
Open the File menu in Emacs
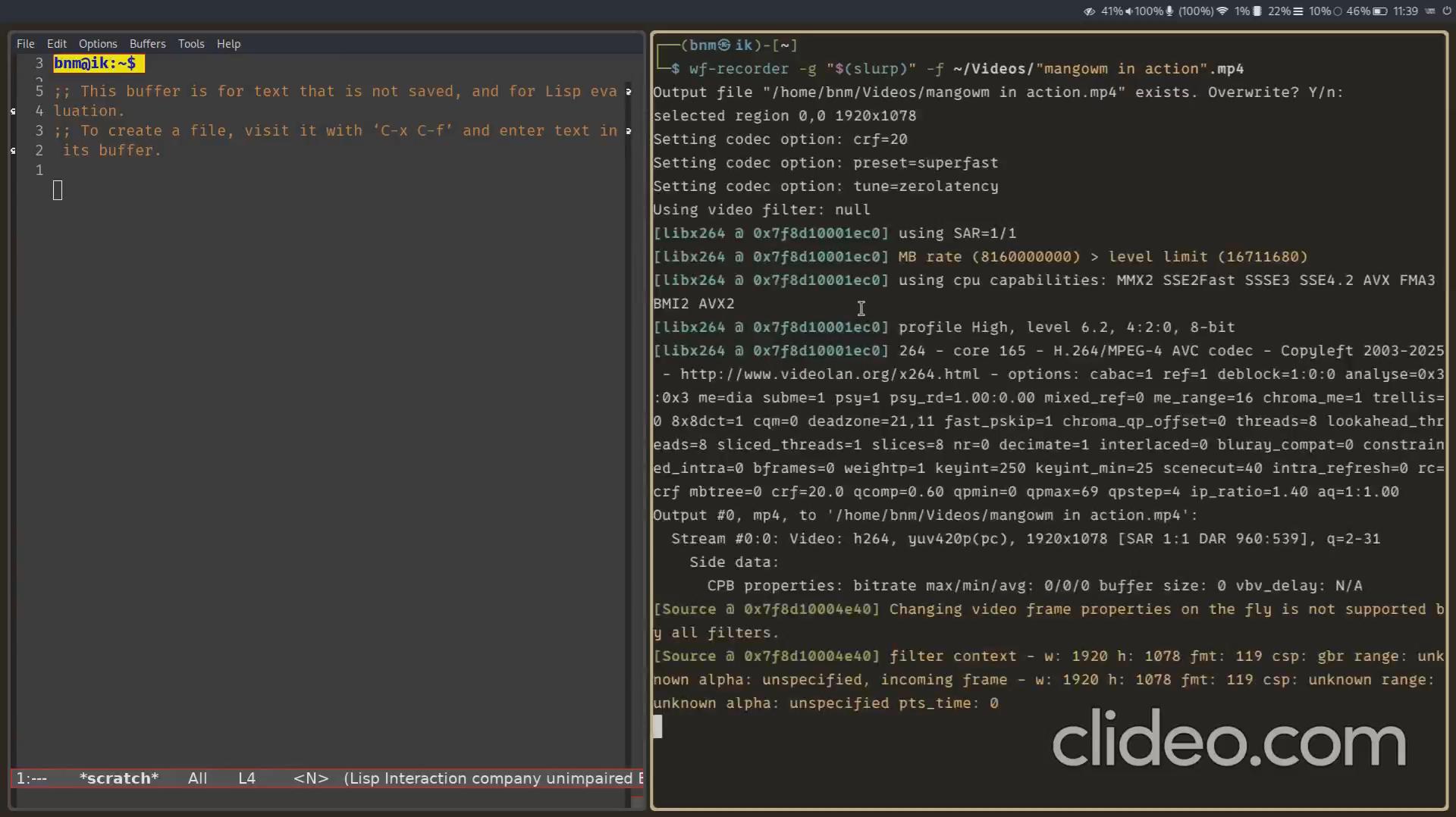tap(25, 44)
